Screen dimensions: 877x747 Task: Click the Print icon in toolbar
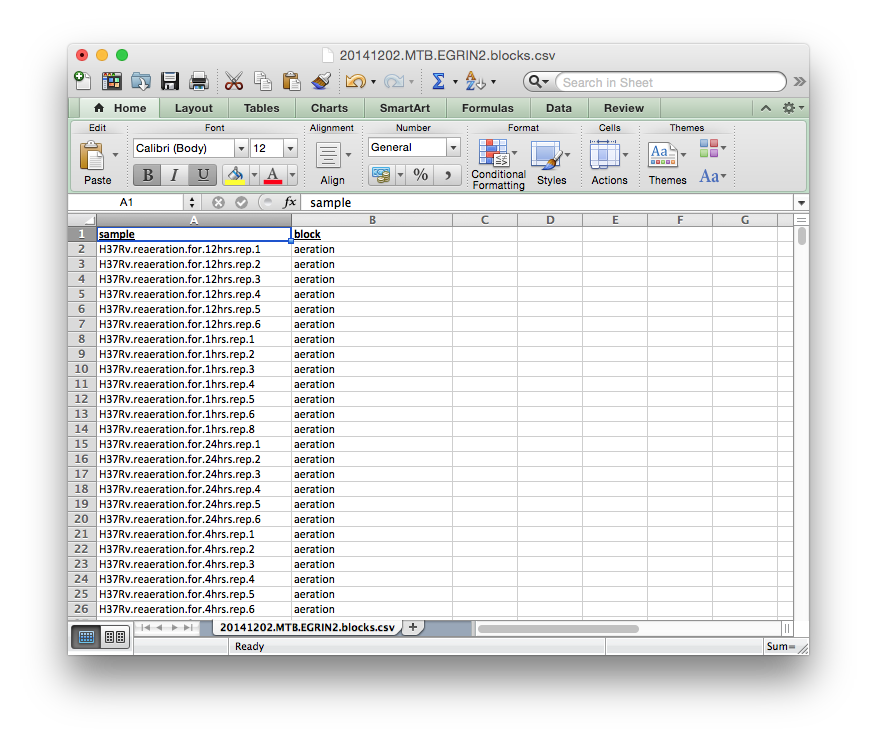point(199,82)
